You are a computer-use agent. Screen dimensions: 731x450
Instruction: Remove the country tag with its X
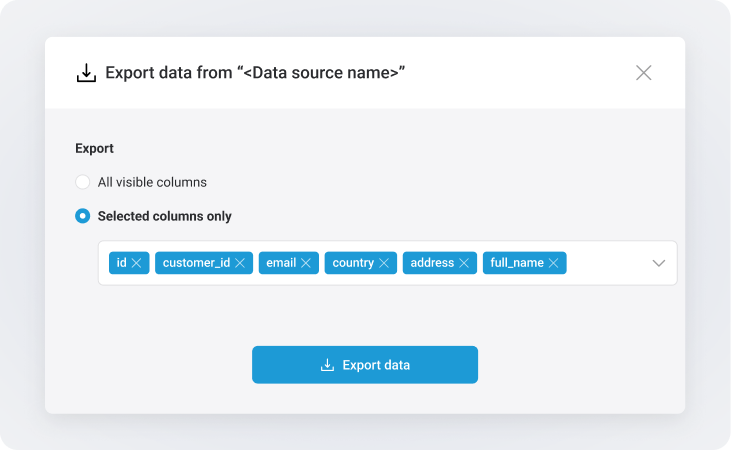tap(384, 263)
